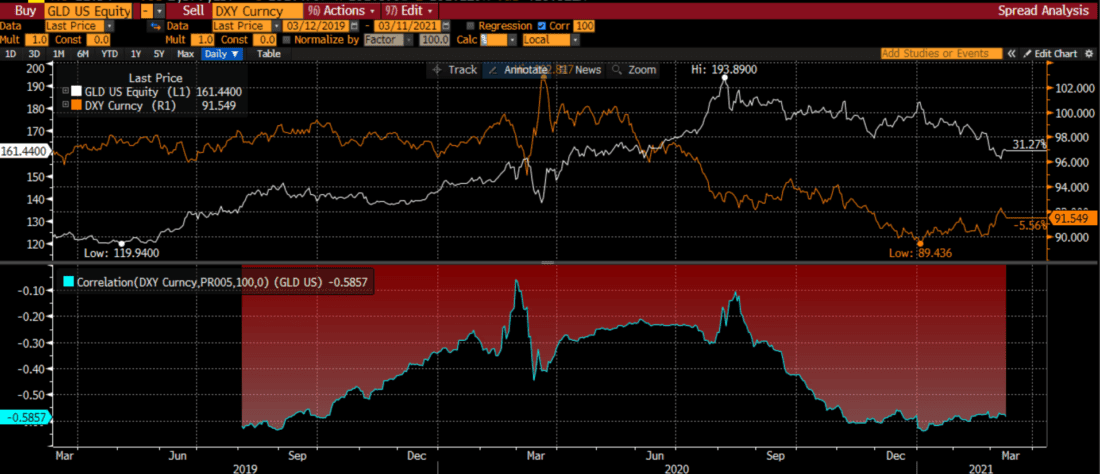Image resolution: width=1100 pixels, height=474 pixels.
Task: Click the Add Studies or Events field
Action: point(942,53)
